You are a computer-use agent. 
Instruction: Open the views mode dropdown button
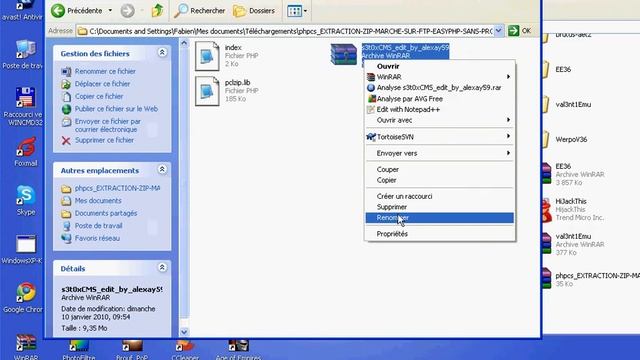[297, 11]
